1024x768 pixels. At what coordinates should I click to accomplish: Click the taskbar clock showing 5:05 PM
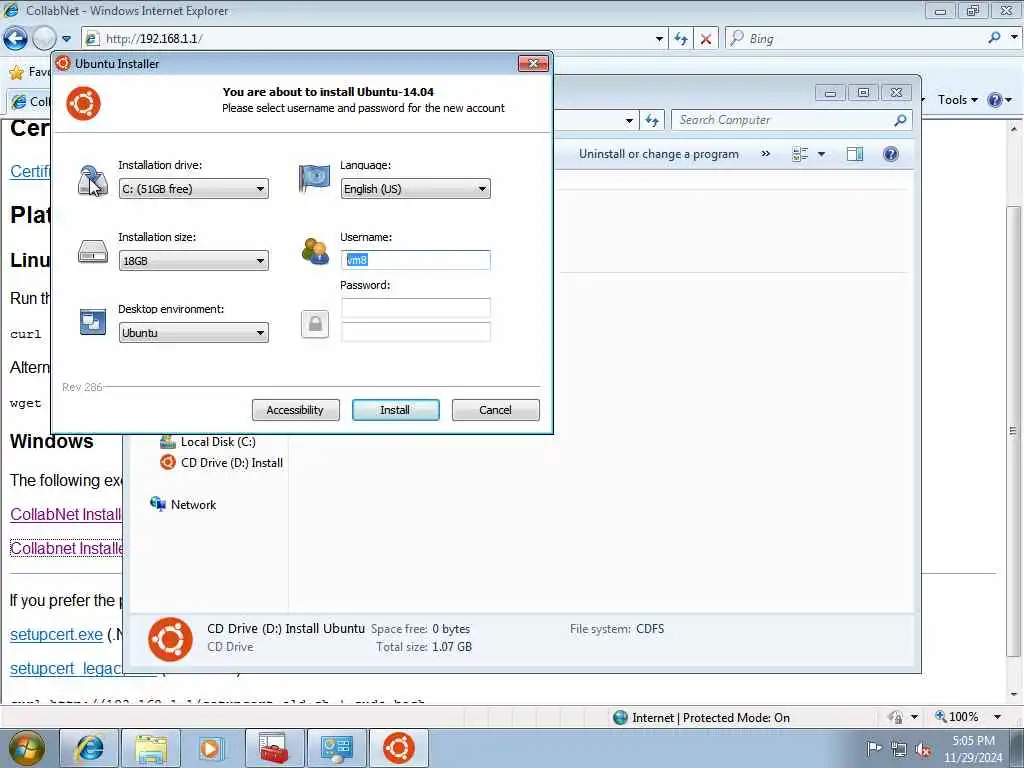point(973,749)
